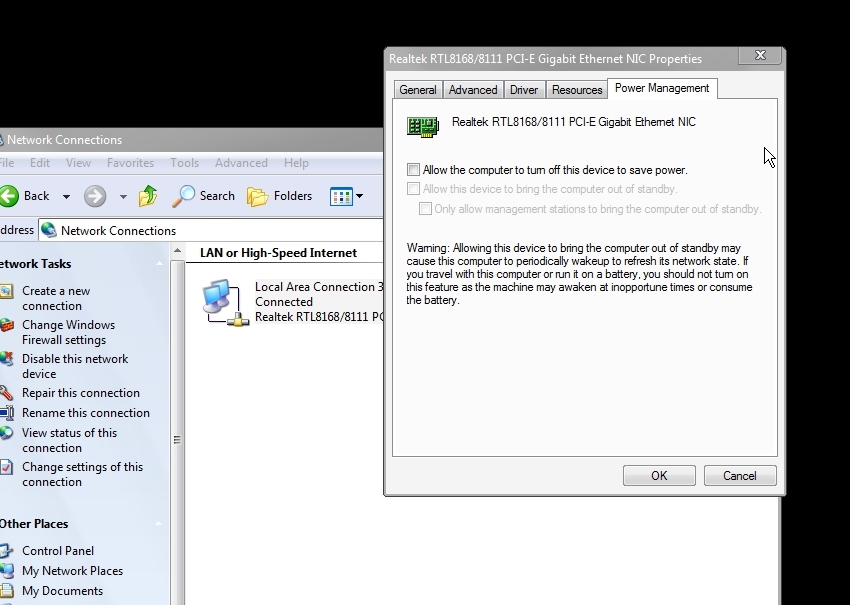
Task: Open the Back button history dropdown arrow
Action: pyautogui.click(x=66, y=196)
